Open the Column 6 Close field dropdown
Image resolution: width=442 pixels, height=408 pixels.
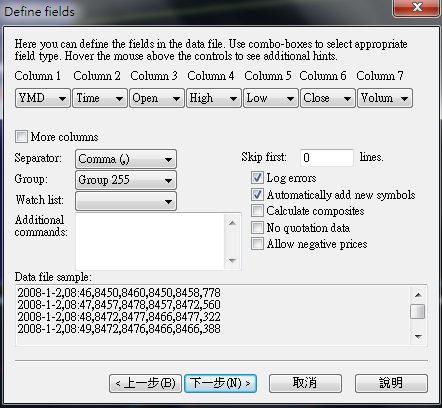click(x=328, y=98)
